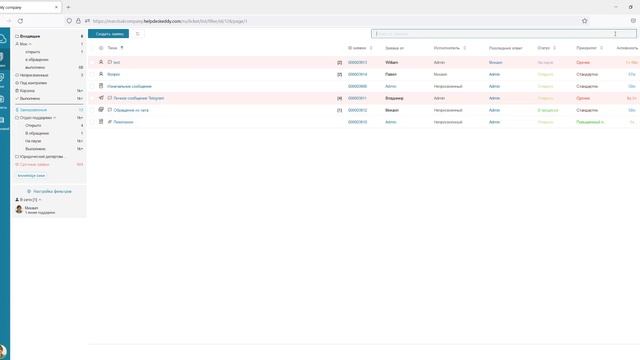Click the message counter icon in 'Вопрос' row

tap(339, 74)
